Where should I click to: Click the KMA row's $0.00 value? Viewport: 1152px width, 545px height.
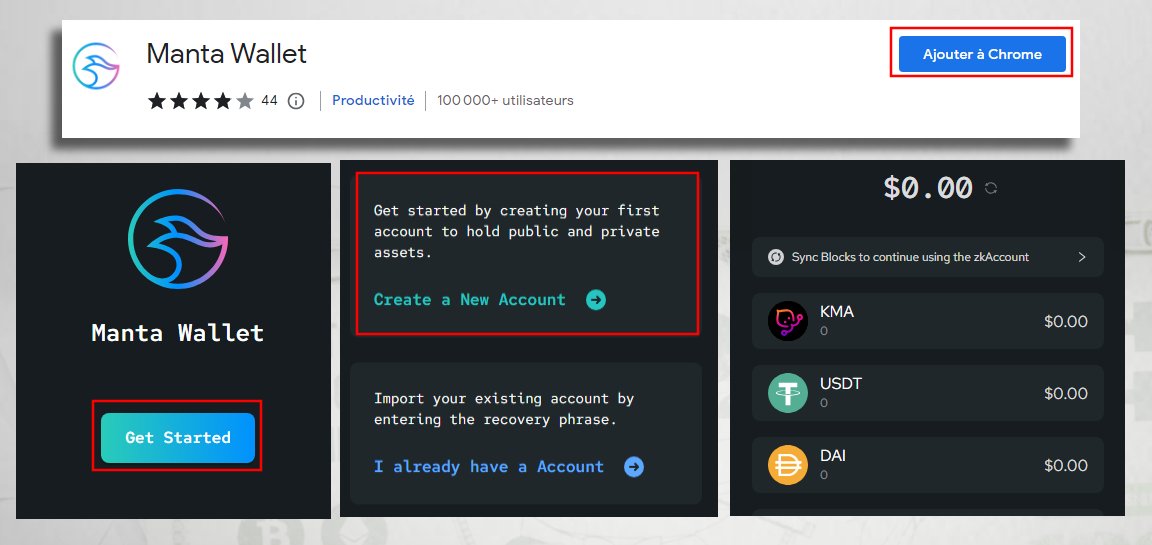tap(1066, 322)
